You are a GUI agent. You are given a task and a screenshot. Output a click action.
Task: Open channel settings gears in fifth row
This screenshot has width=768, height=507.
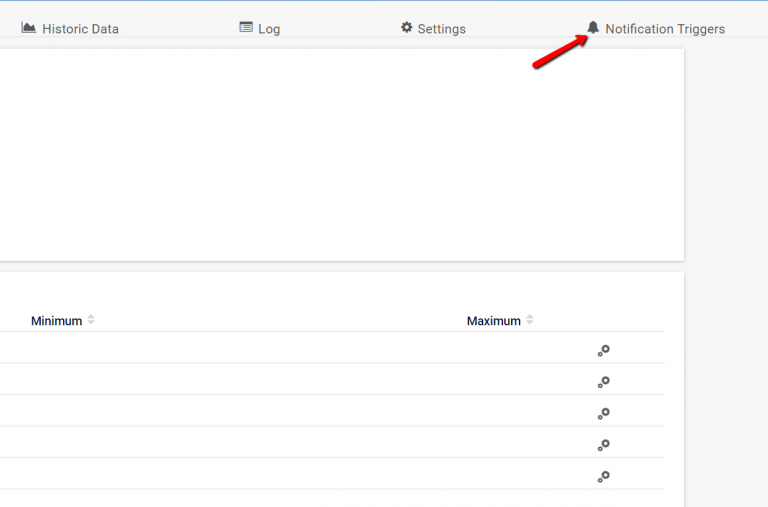pos(603,477)
